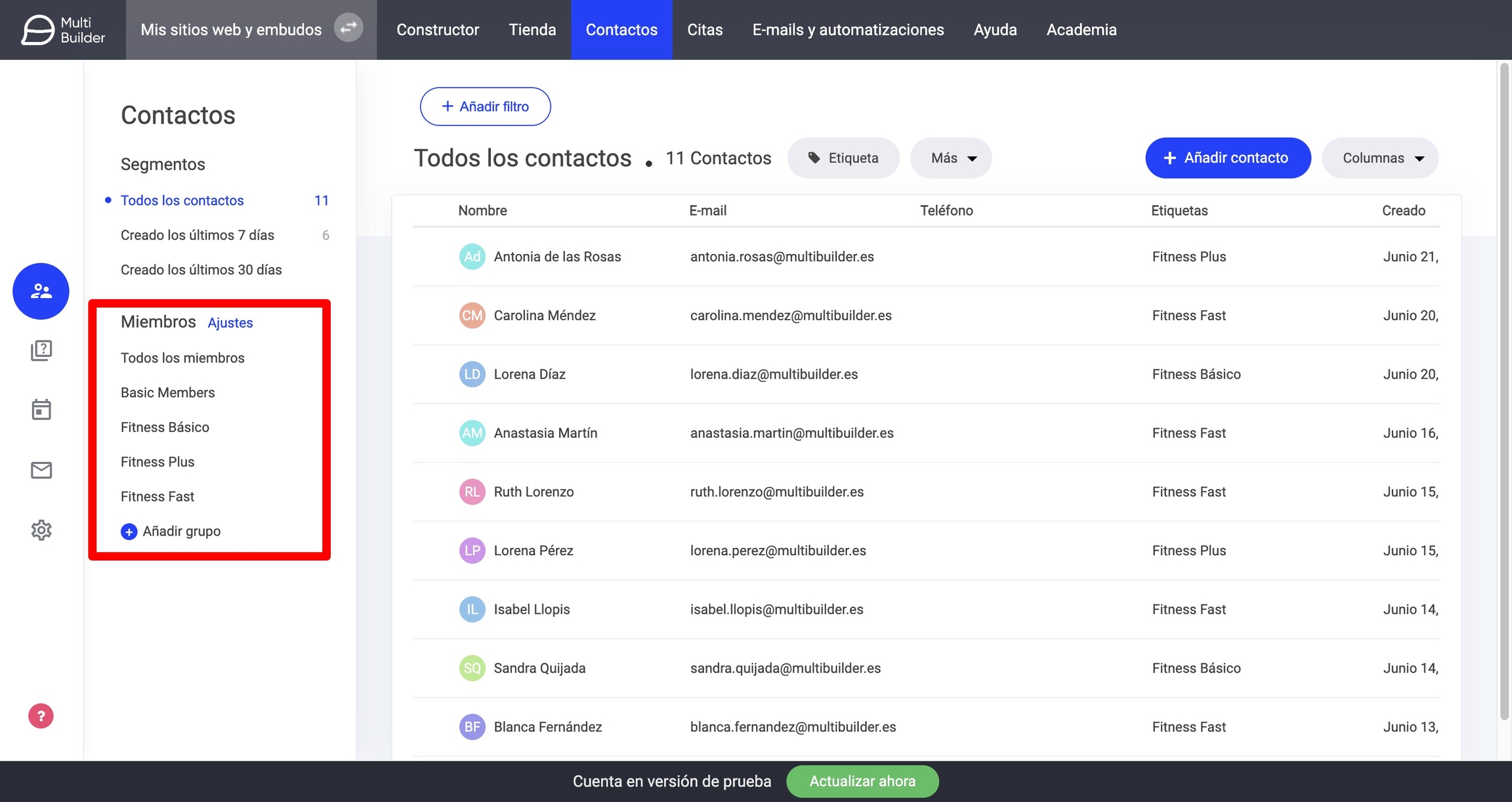The height and width of the screenshot is (802, 1512).
Task: Click the site switch arrows icon
Action: point(348,28)
